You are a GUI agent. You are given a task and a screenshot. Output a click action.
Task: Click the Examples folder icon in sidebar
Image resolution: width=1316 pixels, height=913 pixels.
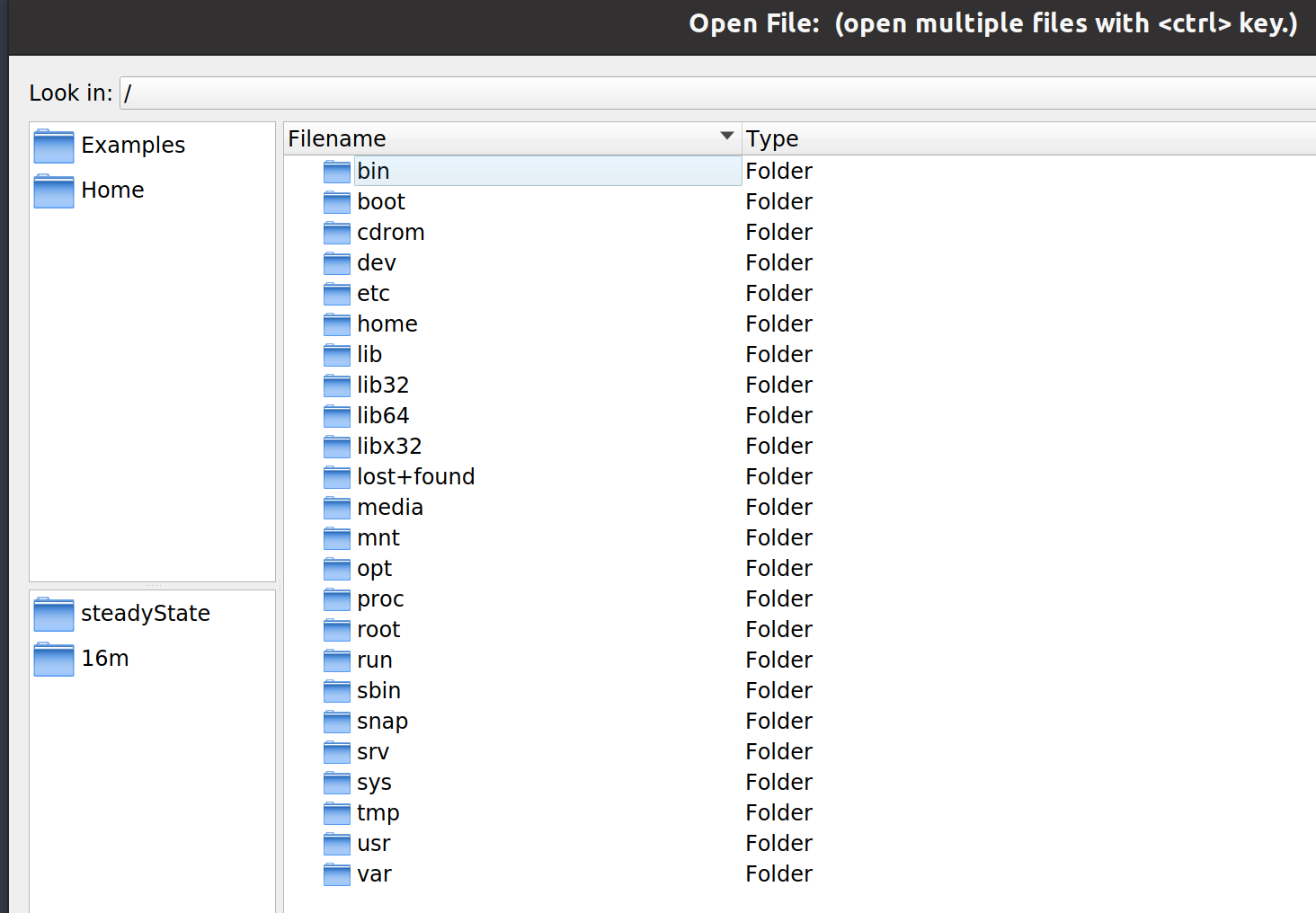click(x=54, y=146)
